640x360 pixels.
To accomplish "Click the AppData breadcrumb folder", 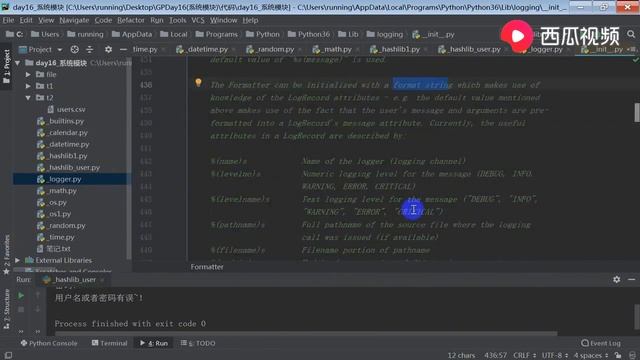I will coord(132,34).
